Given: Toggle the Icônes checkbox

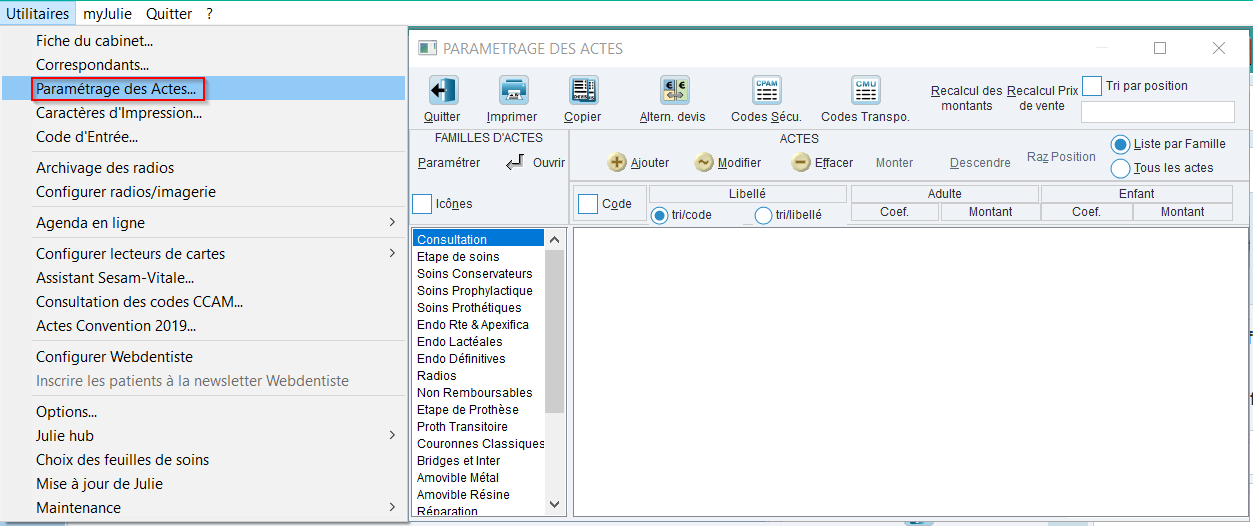Looking at the screenshot, I should [422, 204].
